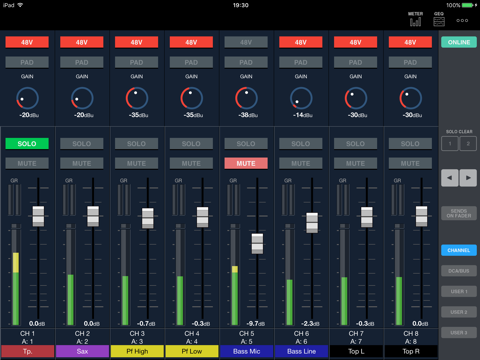The image size is (480, 360).
Task: Unmute CH 5 Bass Mic
Action: pos(246,163)
